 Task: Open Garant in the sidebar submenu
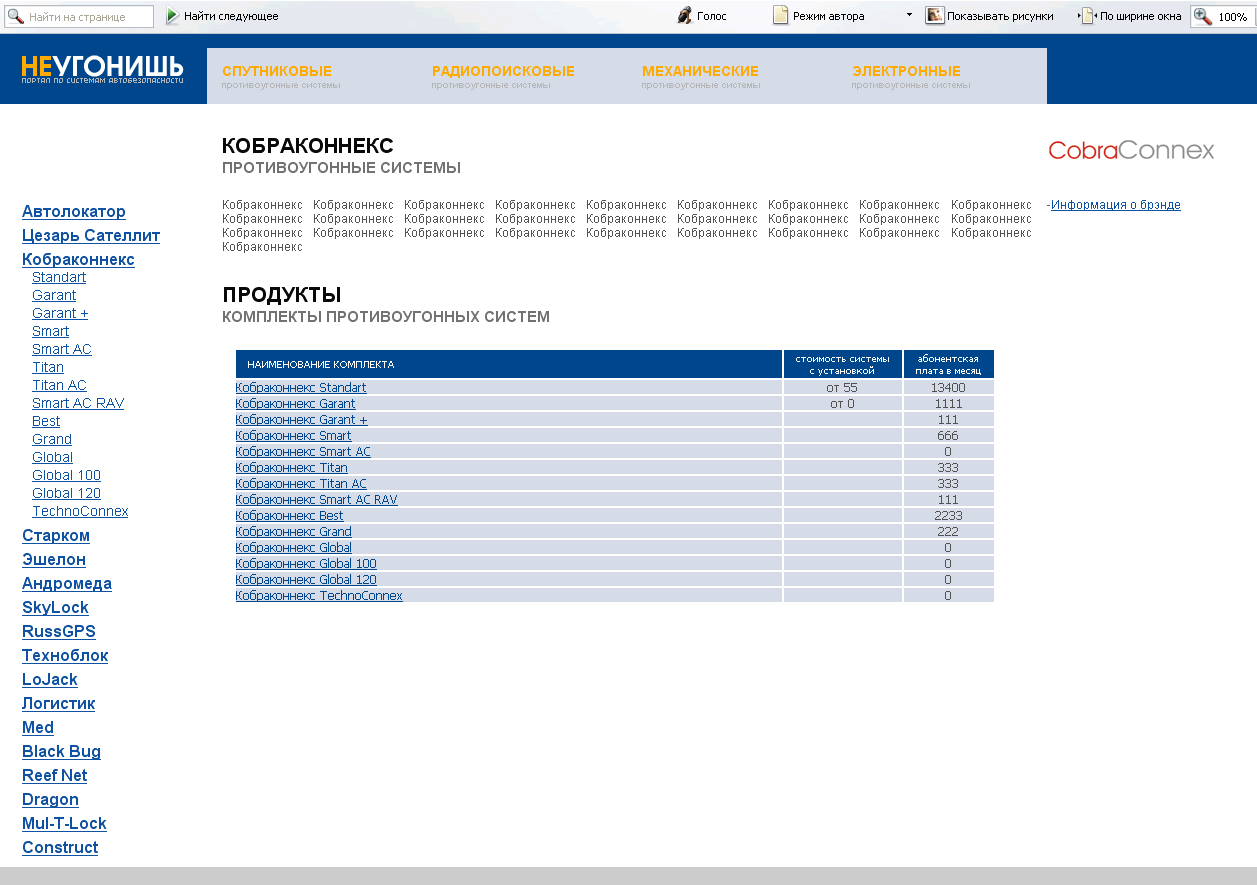(x=54, y=295)
